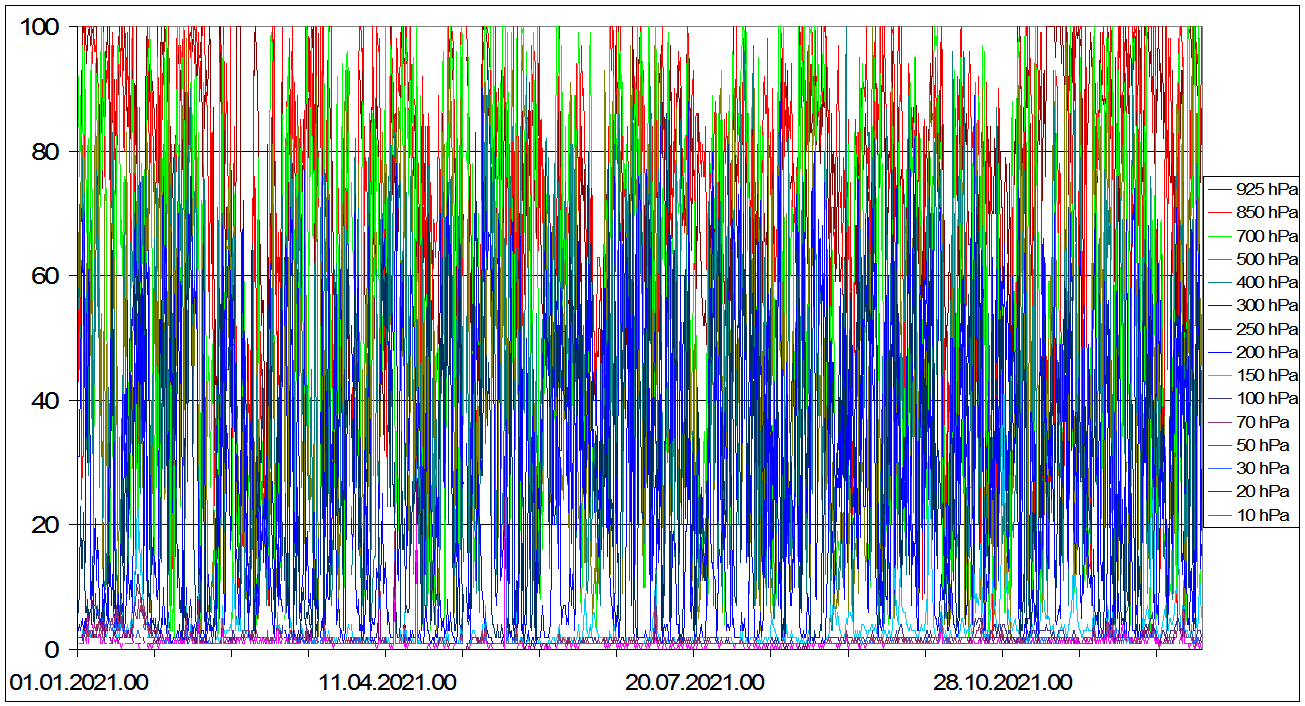
Task: Click the 28.10.2021.00 x-axis date label
Action: tap(1003, 683)
